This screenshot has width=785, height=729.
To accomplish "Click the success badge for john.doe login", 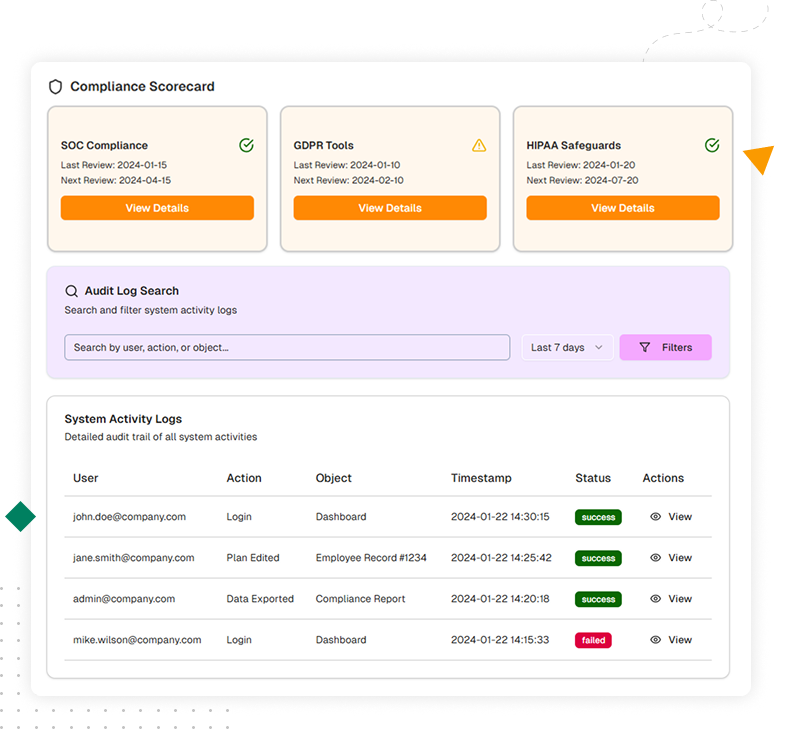I will [598, 517].
